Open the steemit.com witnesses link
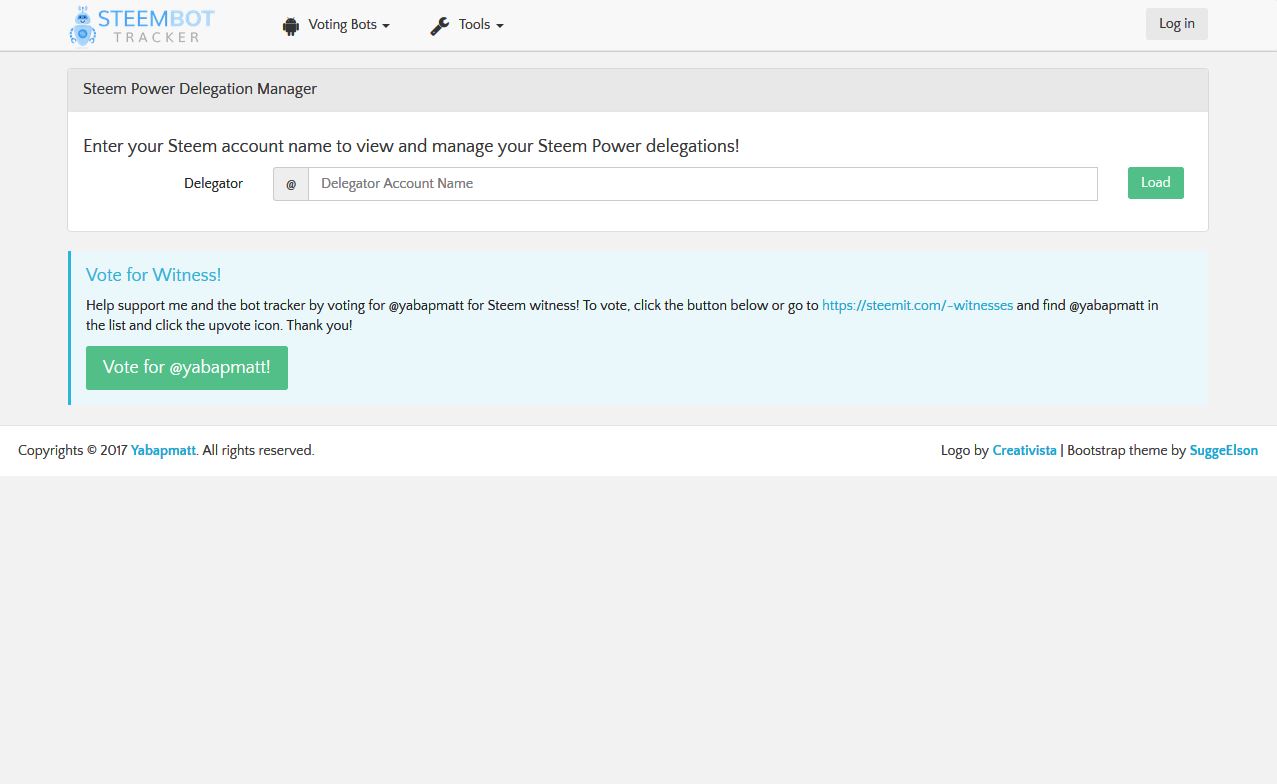The image size is (1277, 784). (917, 305)
